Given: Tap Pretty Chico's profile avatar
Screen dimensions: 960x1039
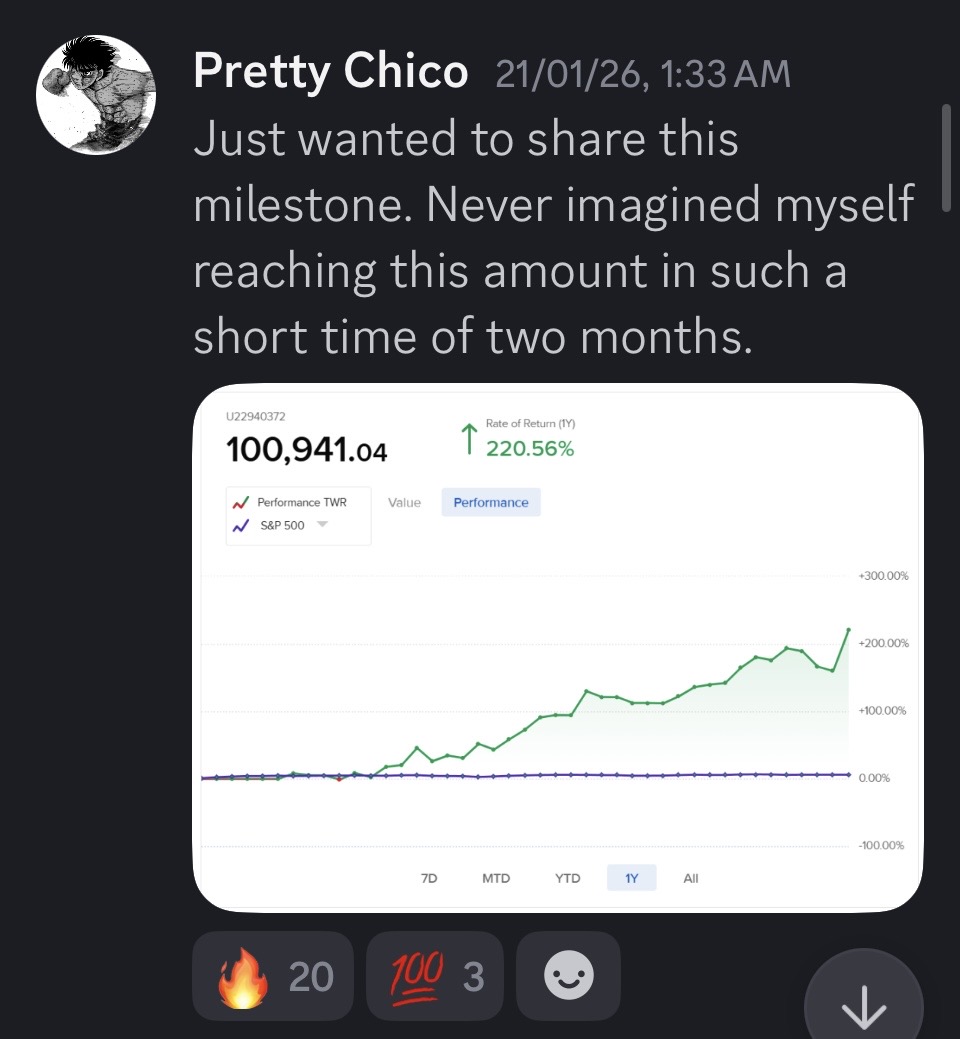Looking at the screenshot, I should (96, 95).
